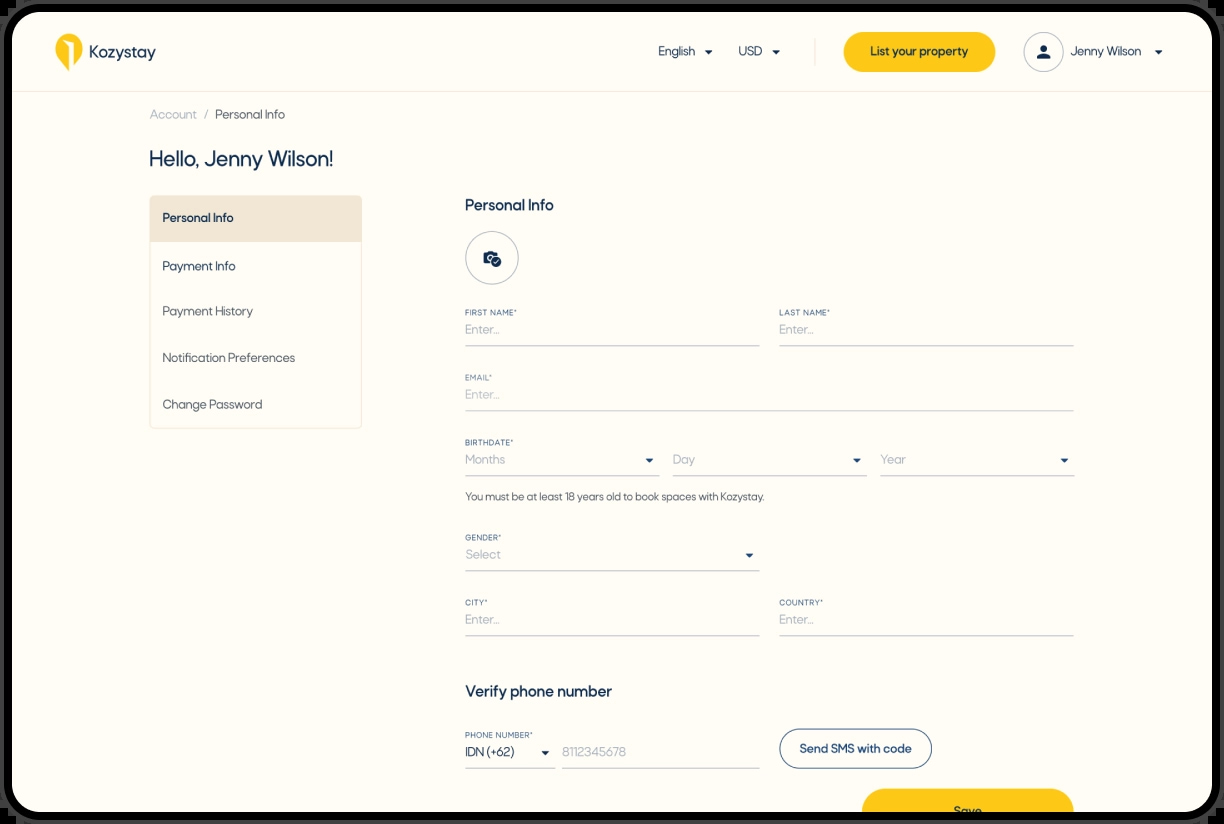This screenshot has height=824, width=1224.
Task: Expand Jenny Wilson account menu arrow
Action: pos(1158,52)
